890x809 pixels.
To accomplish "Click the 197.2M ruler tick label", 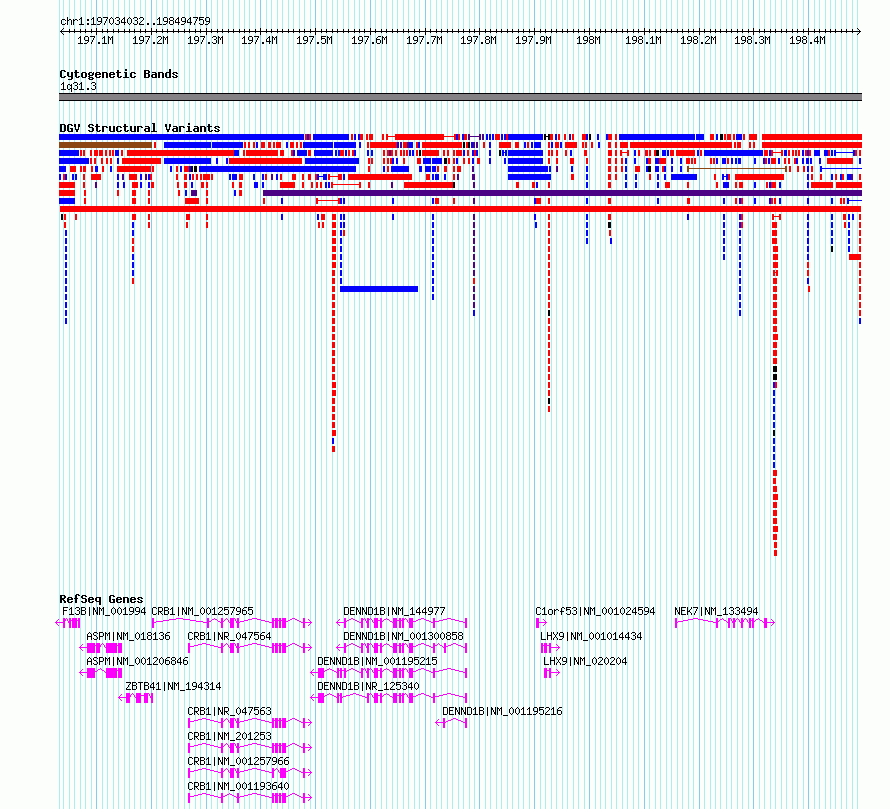I will coord(150,40).
